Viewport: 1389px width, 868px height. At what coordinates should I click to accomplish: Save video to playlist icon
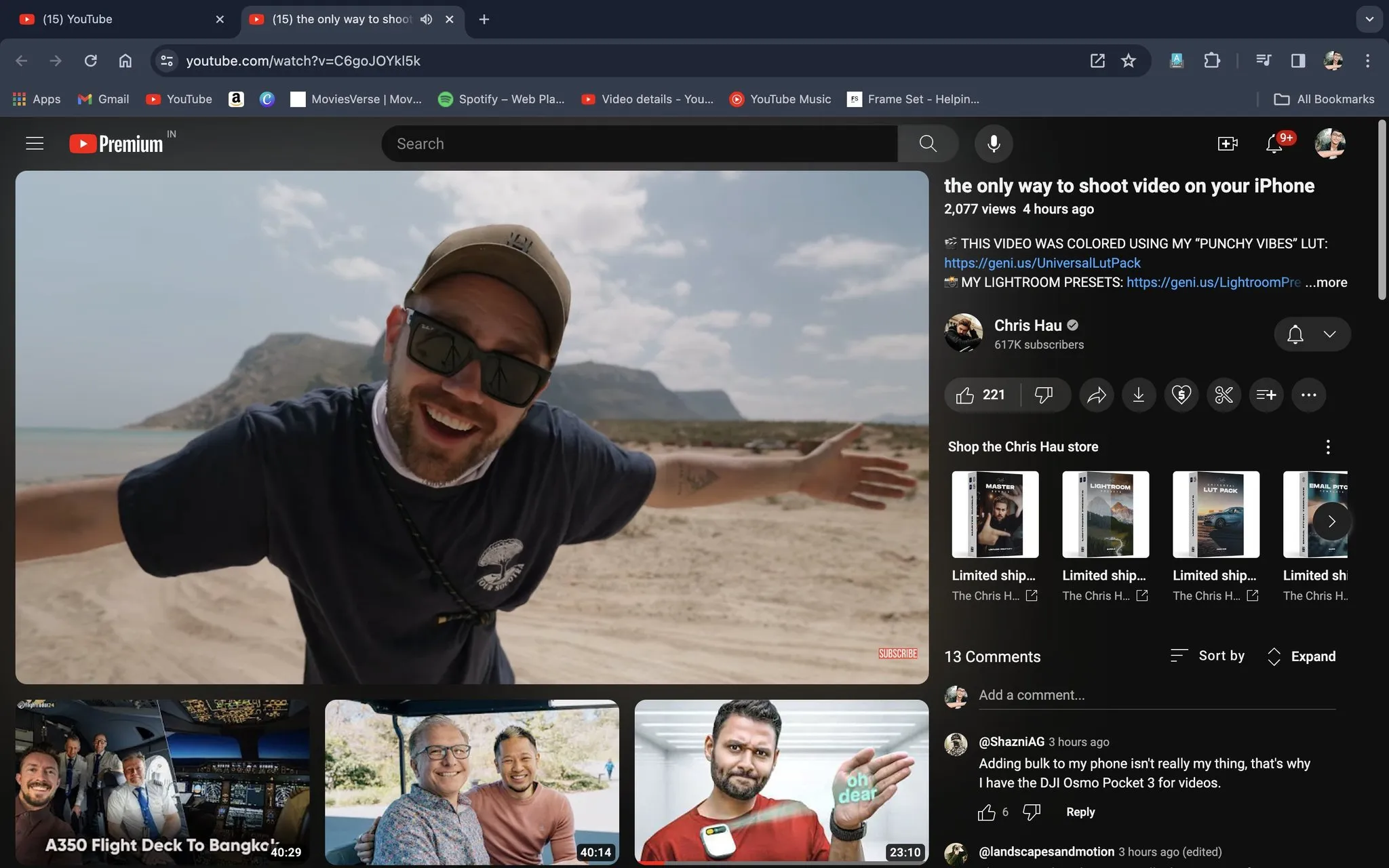(x=1266, y=395)
